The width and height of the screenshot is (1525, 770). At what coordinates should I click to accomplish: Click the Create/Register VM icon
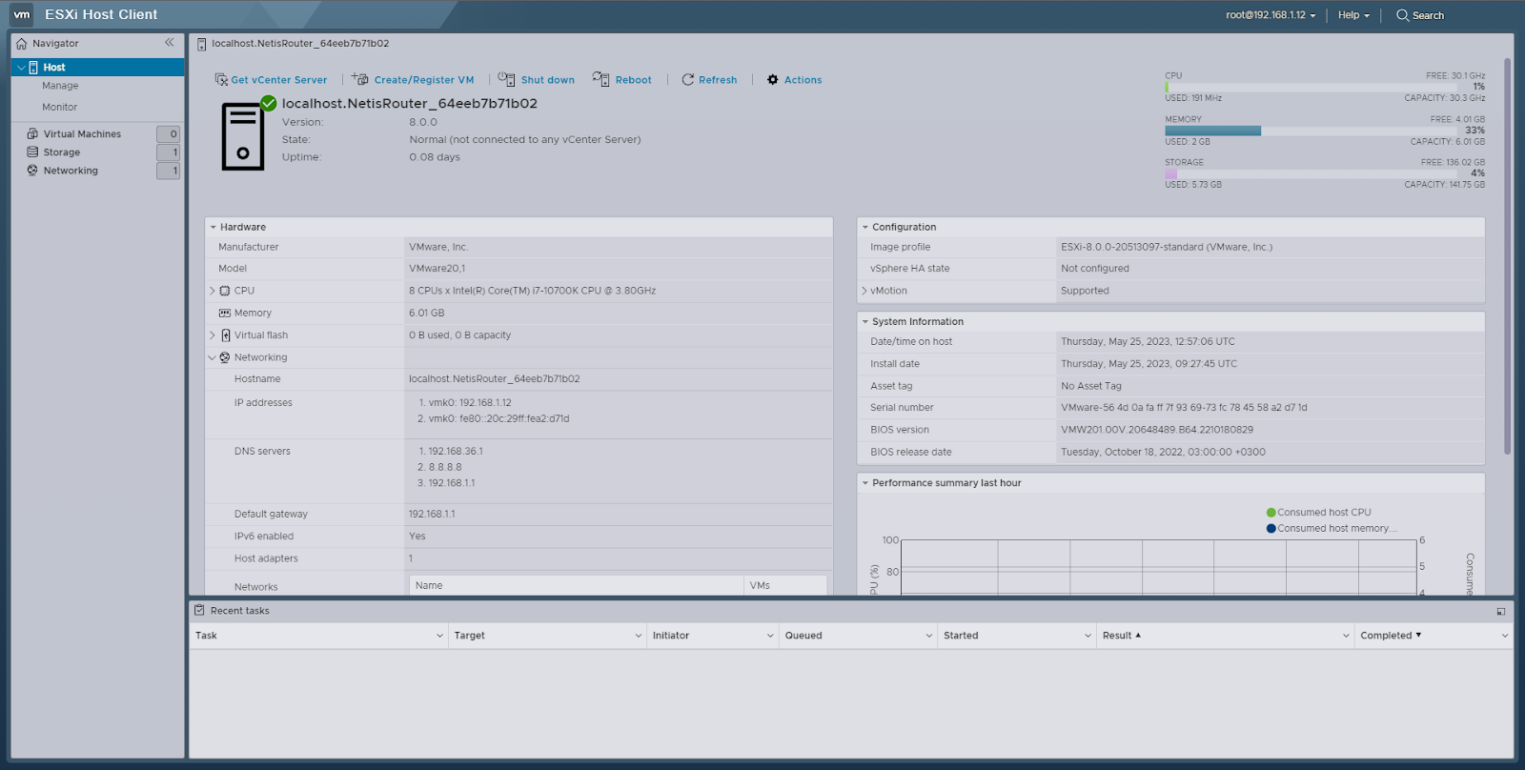361,79
